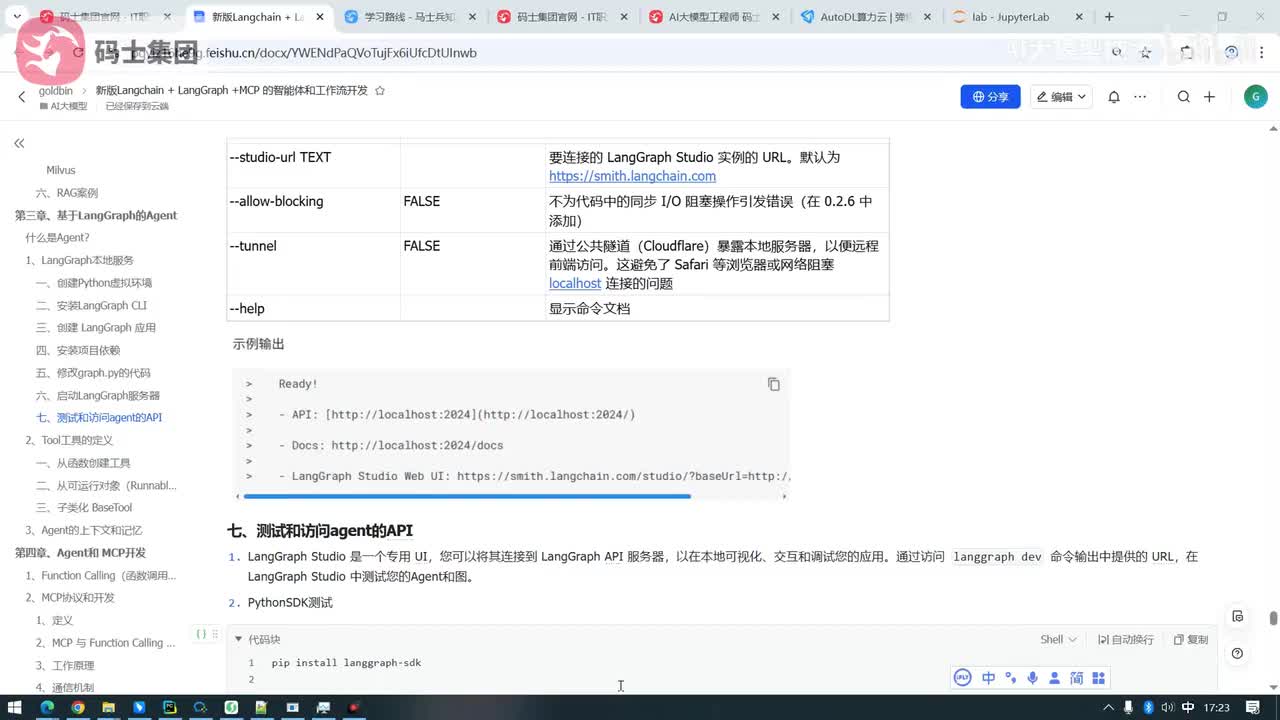Switch to AI大模型工程师 browser tab
Screen dimensions: 1280x720
(712, 17)
